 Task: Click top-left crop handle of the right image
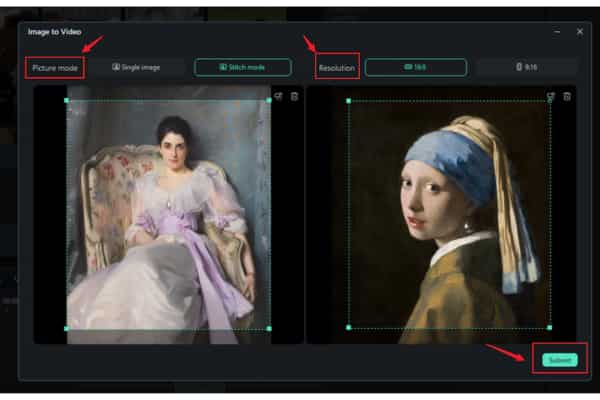pyautogui.click(x=348, y=101)
